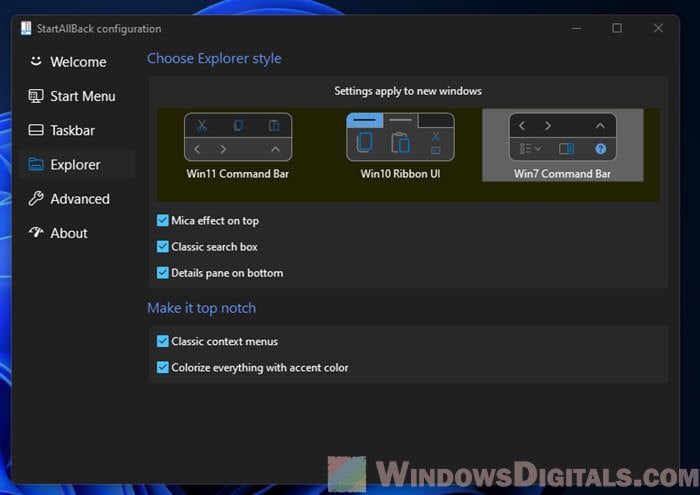Viewport: 700px width, 495px height.
Task: Select the Explorer section in sidebar
Action: pyautogui.click(x=76, y=165)
